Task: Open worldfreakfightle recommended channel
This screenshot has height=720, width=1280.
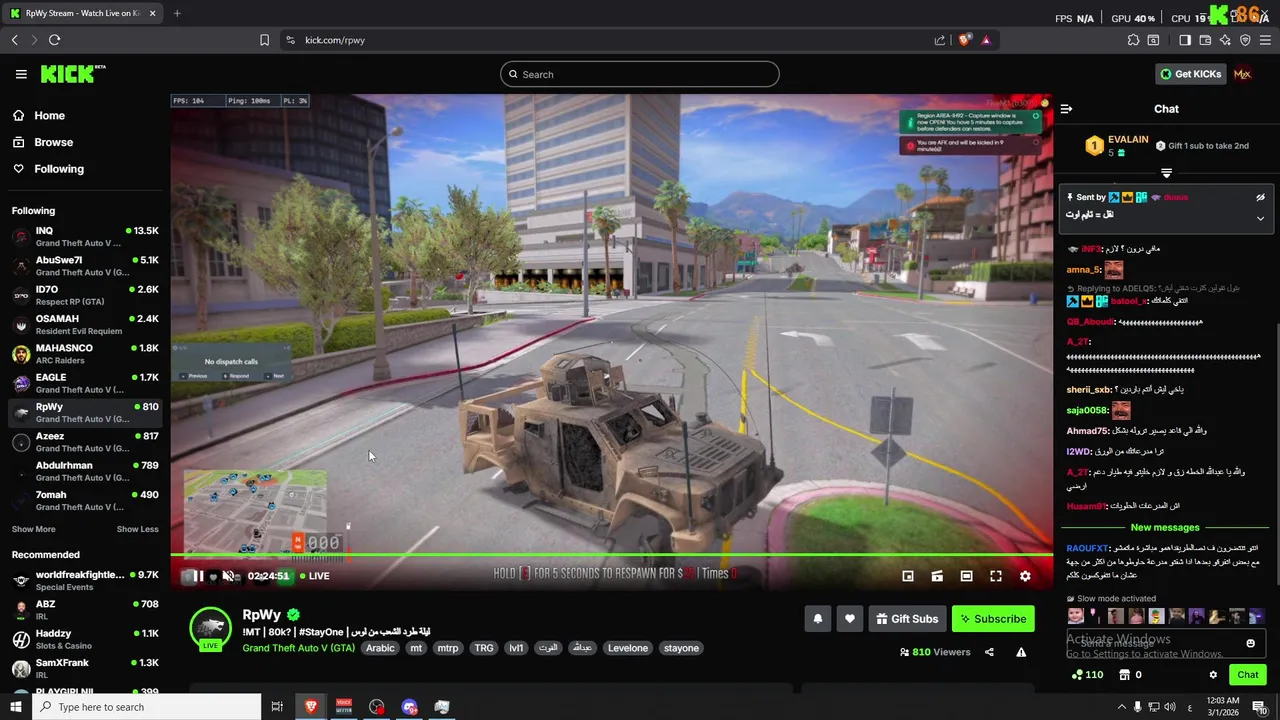Action: pos(85,581)
